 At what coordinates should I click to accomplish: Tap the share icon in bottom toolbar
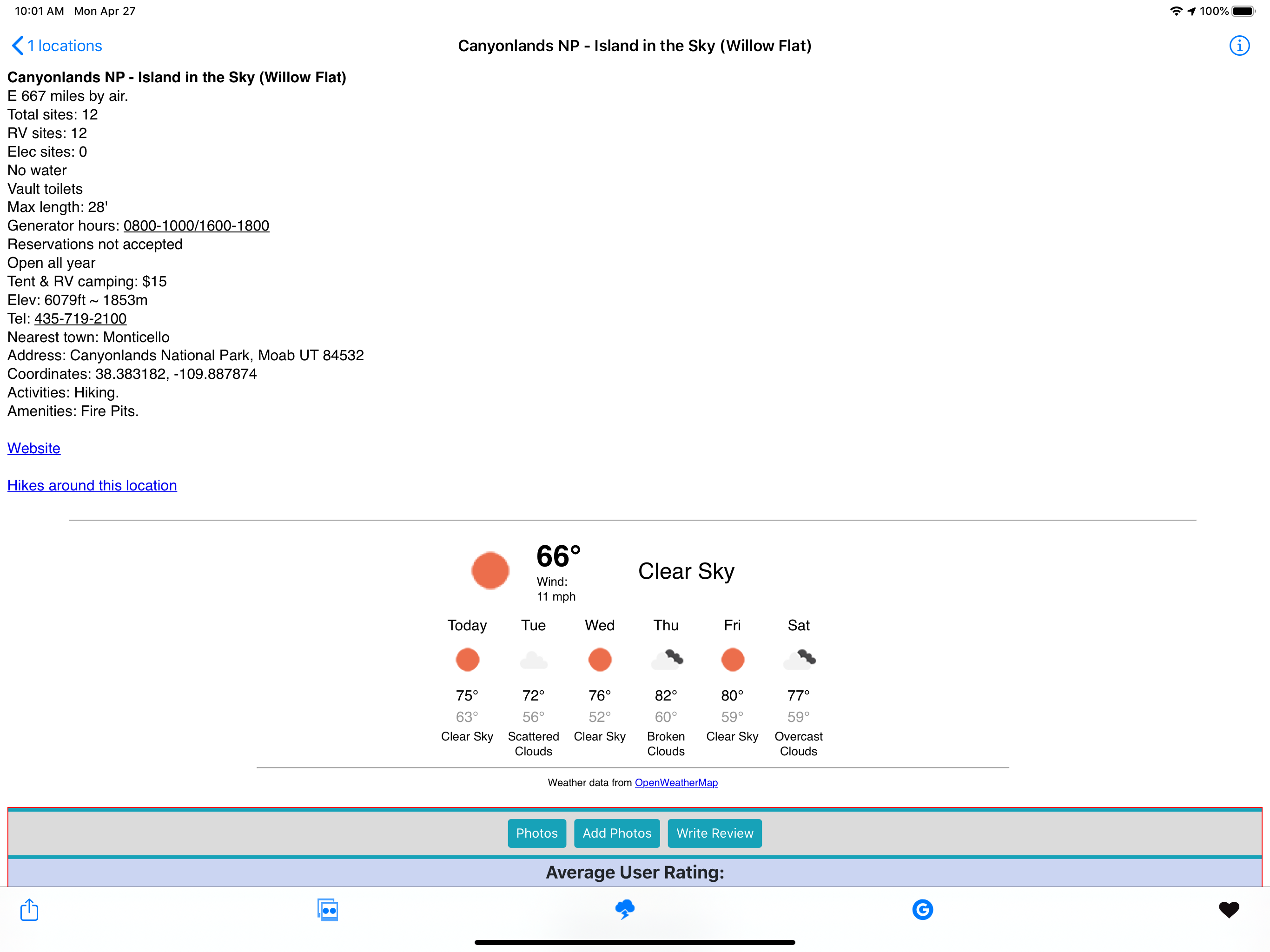point(29,910)
